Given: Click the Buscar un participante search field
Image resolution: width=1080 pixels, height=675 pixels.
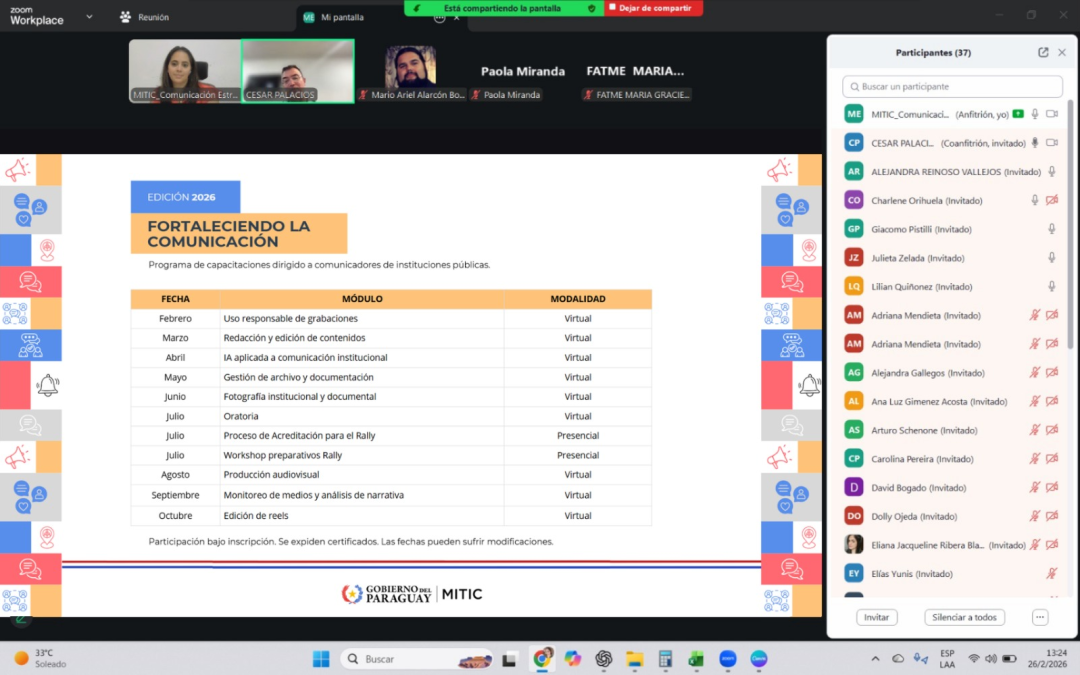Looking at the screenshot, I should (x=951, y=86).
